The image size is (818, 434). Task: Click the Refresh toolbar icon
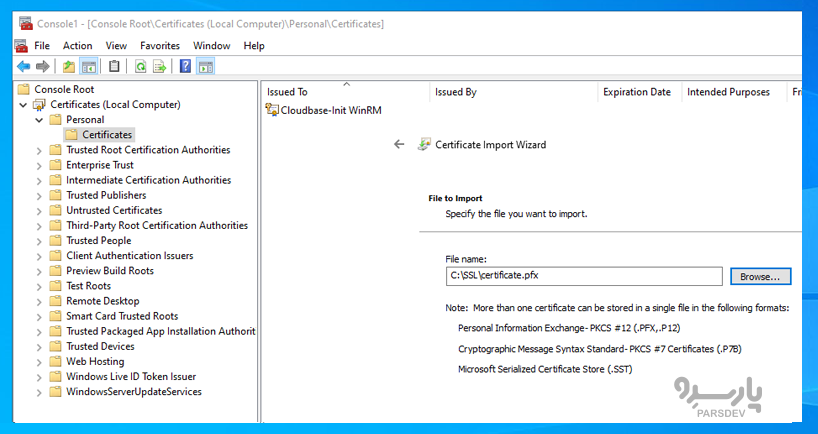[140, 66]
